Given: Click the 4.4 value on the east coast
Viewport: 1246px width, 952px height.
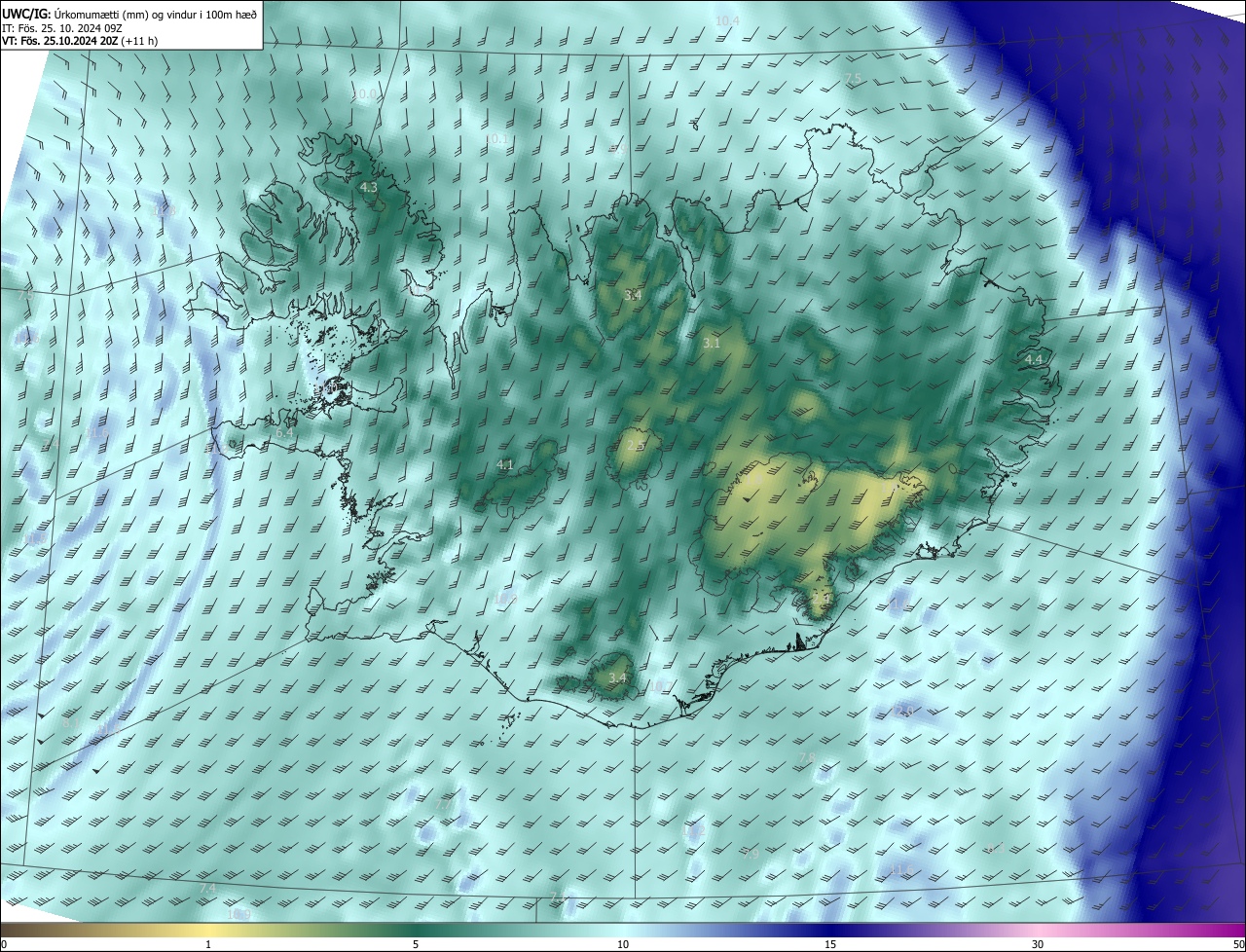Looking at the screenshot, I should [1034, 359].
